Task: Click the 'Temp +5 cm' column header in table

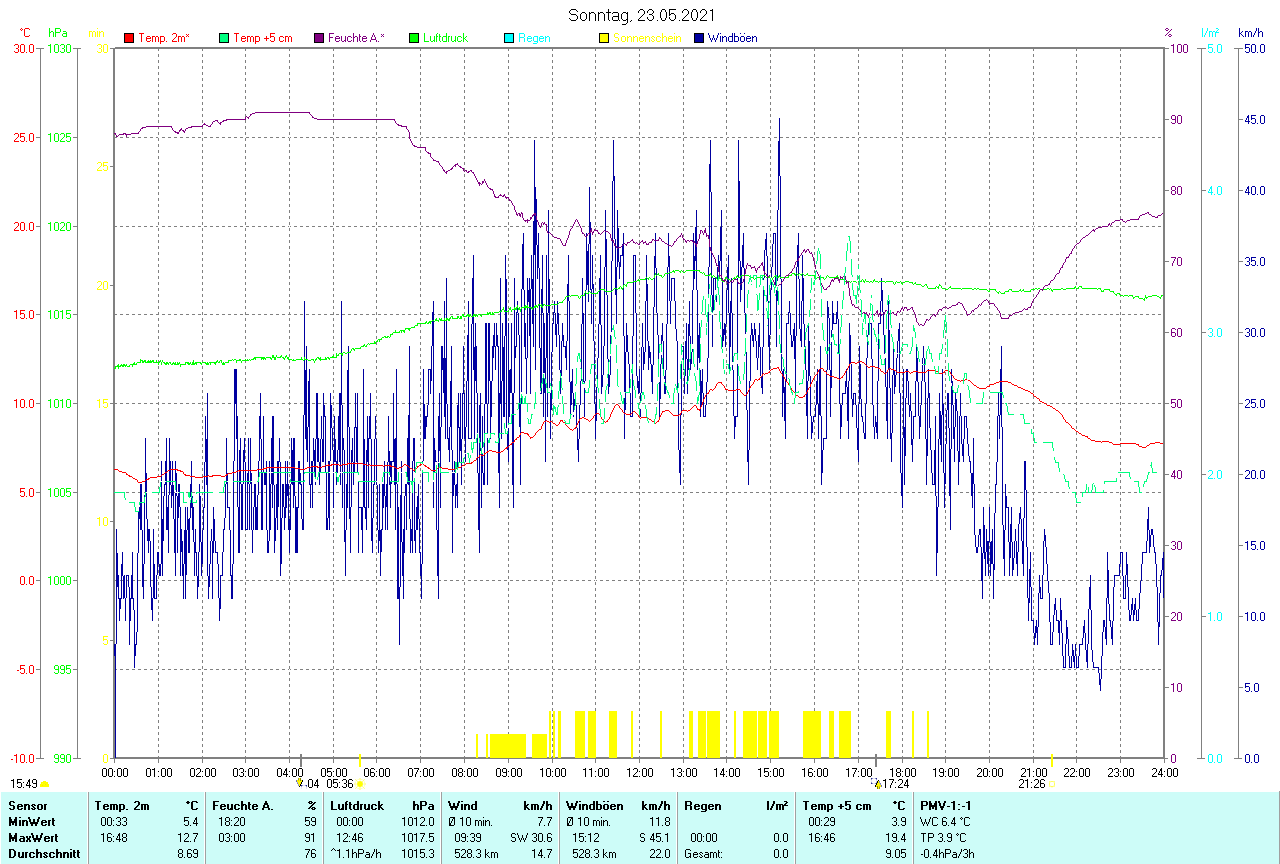Action: tap(836, 806)
